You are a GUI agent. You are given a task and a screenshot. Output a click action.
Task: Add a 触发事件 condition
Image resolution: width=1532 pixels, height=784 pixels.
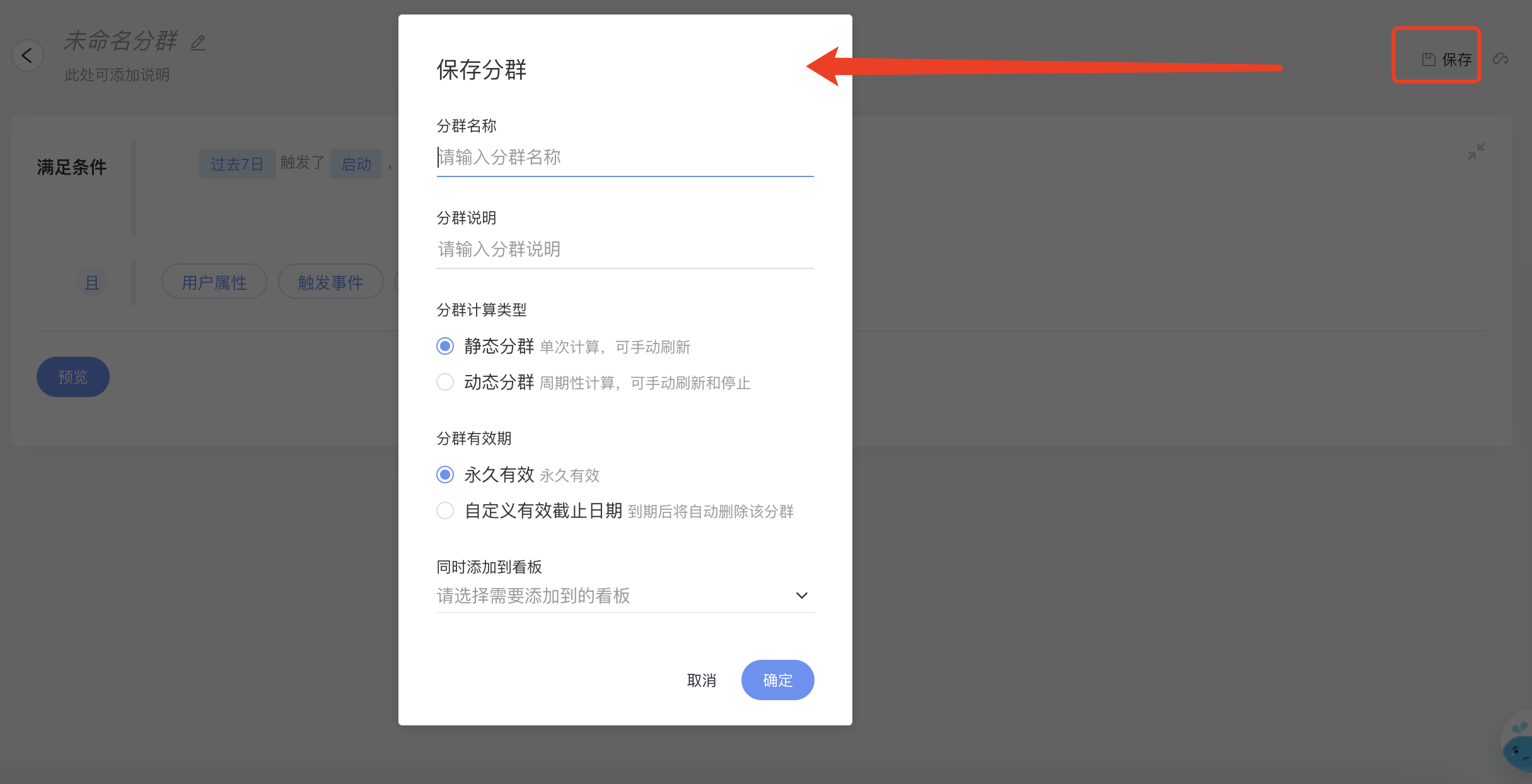(x=331, y=282)
